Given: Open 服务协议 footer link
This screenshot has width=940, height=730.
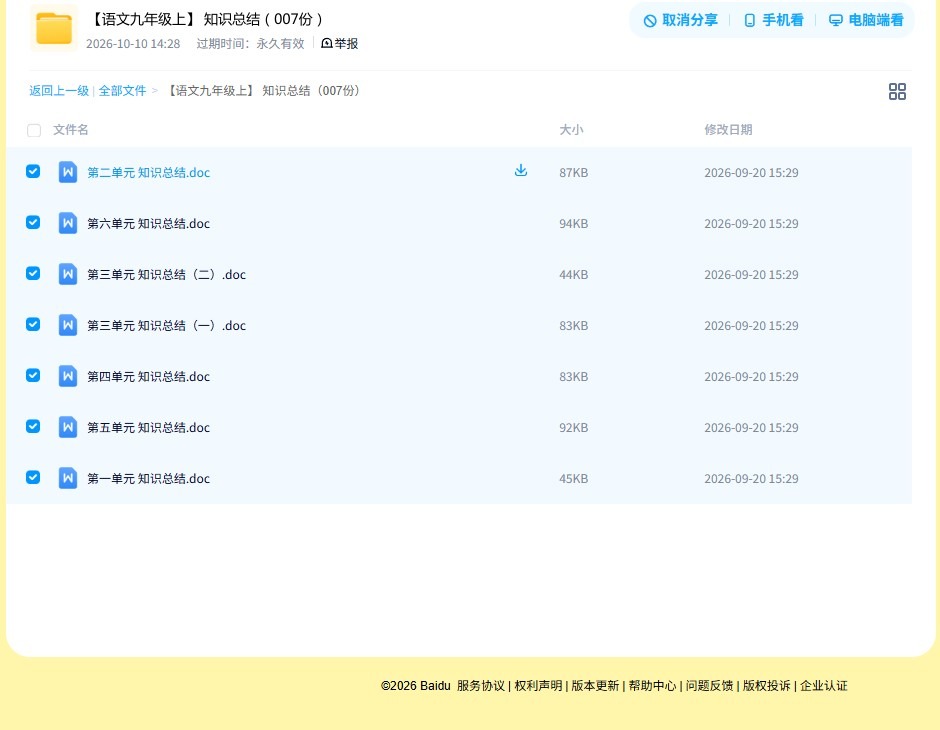Looking at the screenshot, I should (481, 686).
